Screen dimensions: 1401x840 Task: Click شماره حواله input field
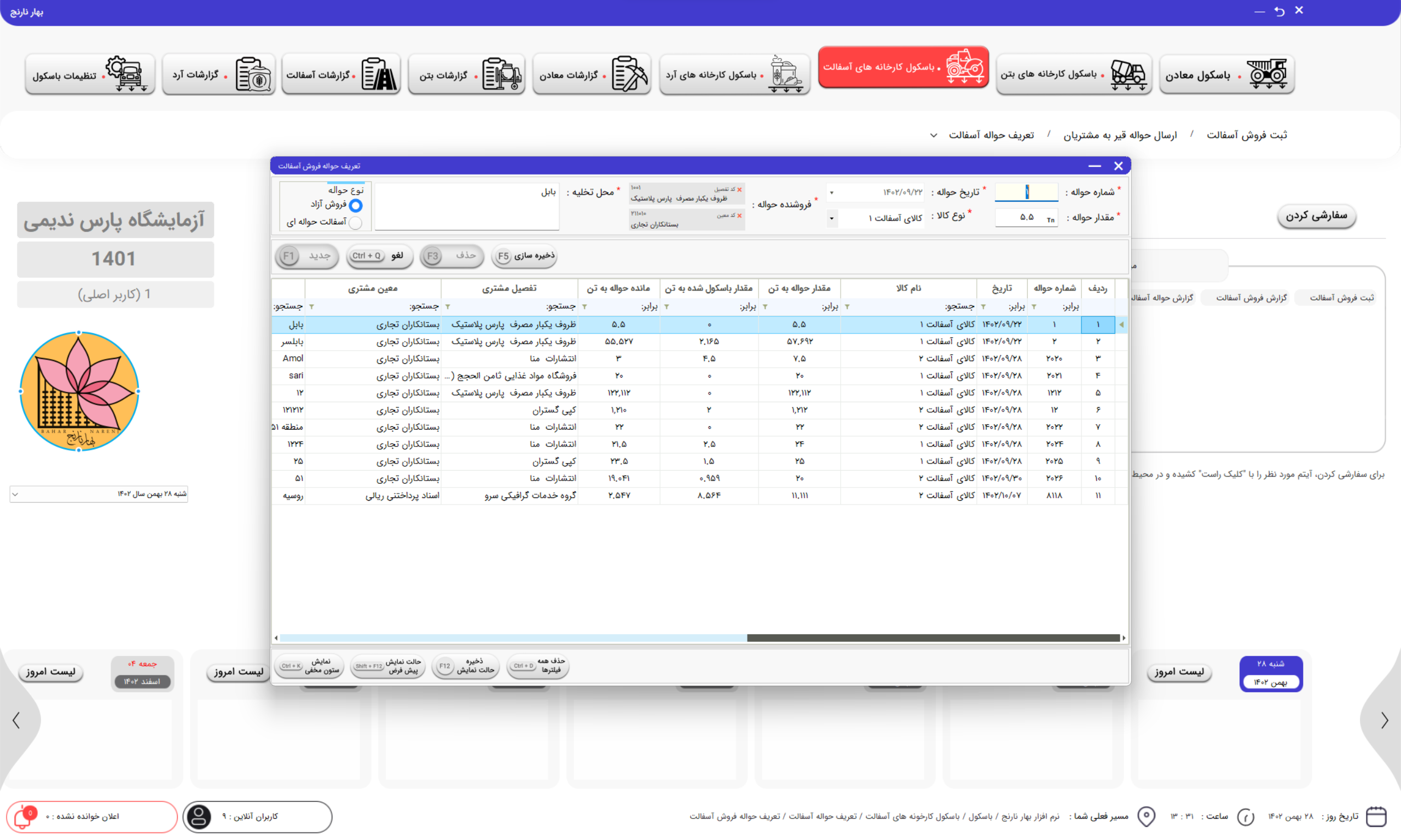(1026, 193)
